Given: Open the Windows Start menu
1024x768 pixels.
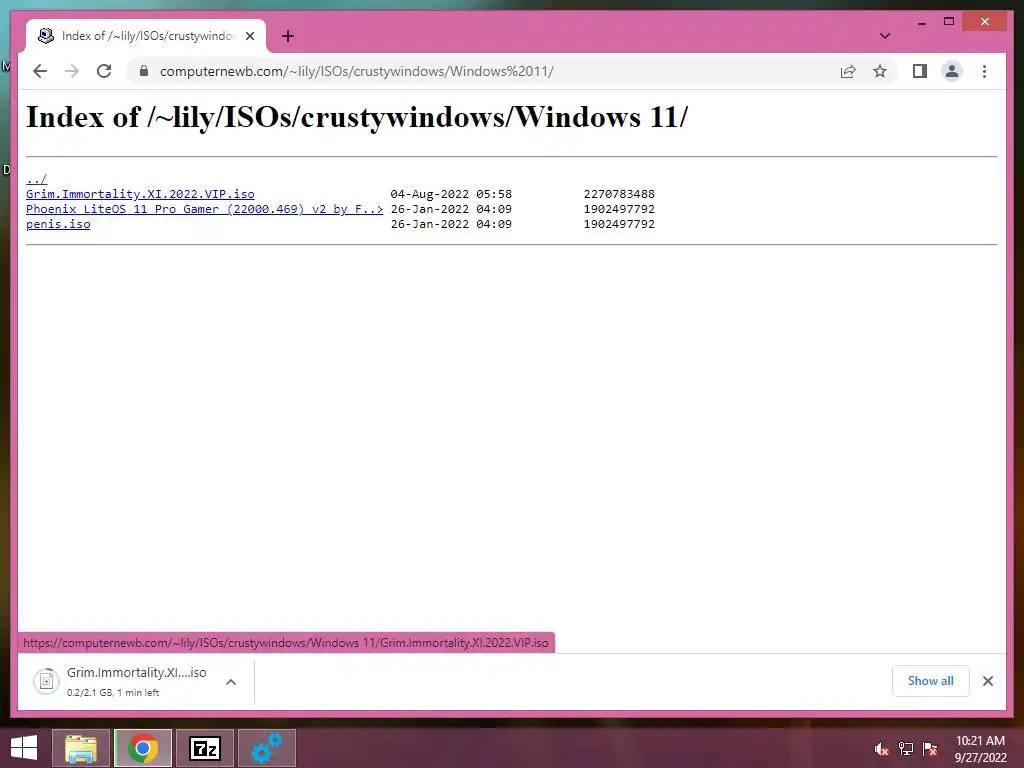Looking at the screenshot, I should click(24, 748).
